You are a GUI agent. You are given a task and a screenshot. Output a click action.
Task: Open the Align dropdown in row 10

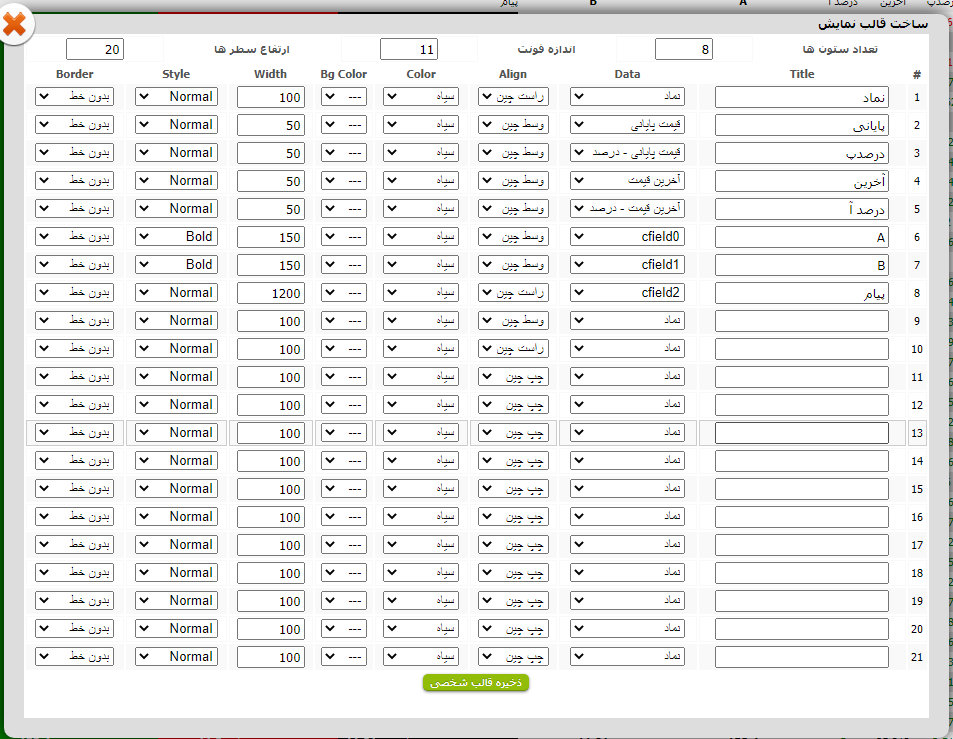tap(513, 349)
